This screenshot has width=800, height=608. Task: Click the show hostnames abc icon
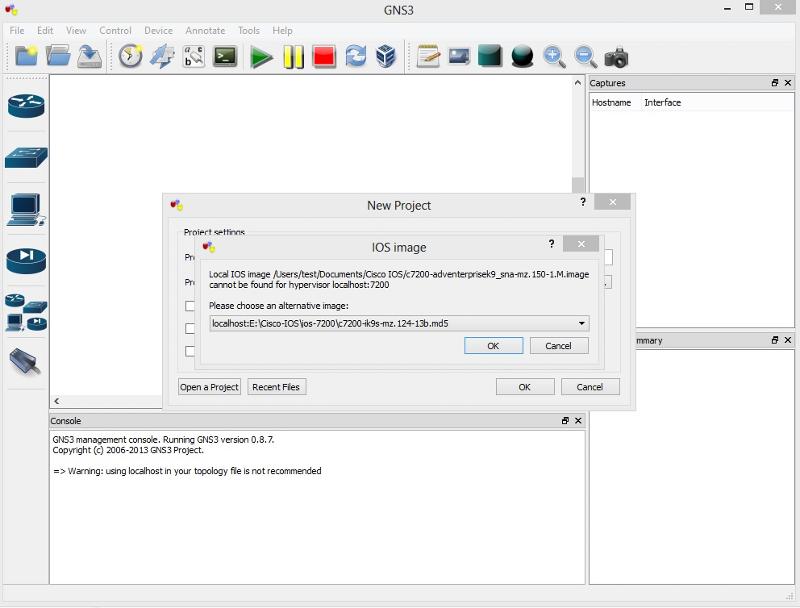click(194, 56)
